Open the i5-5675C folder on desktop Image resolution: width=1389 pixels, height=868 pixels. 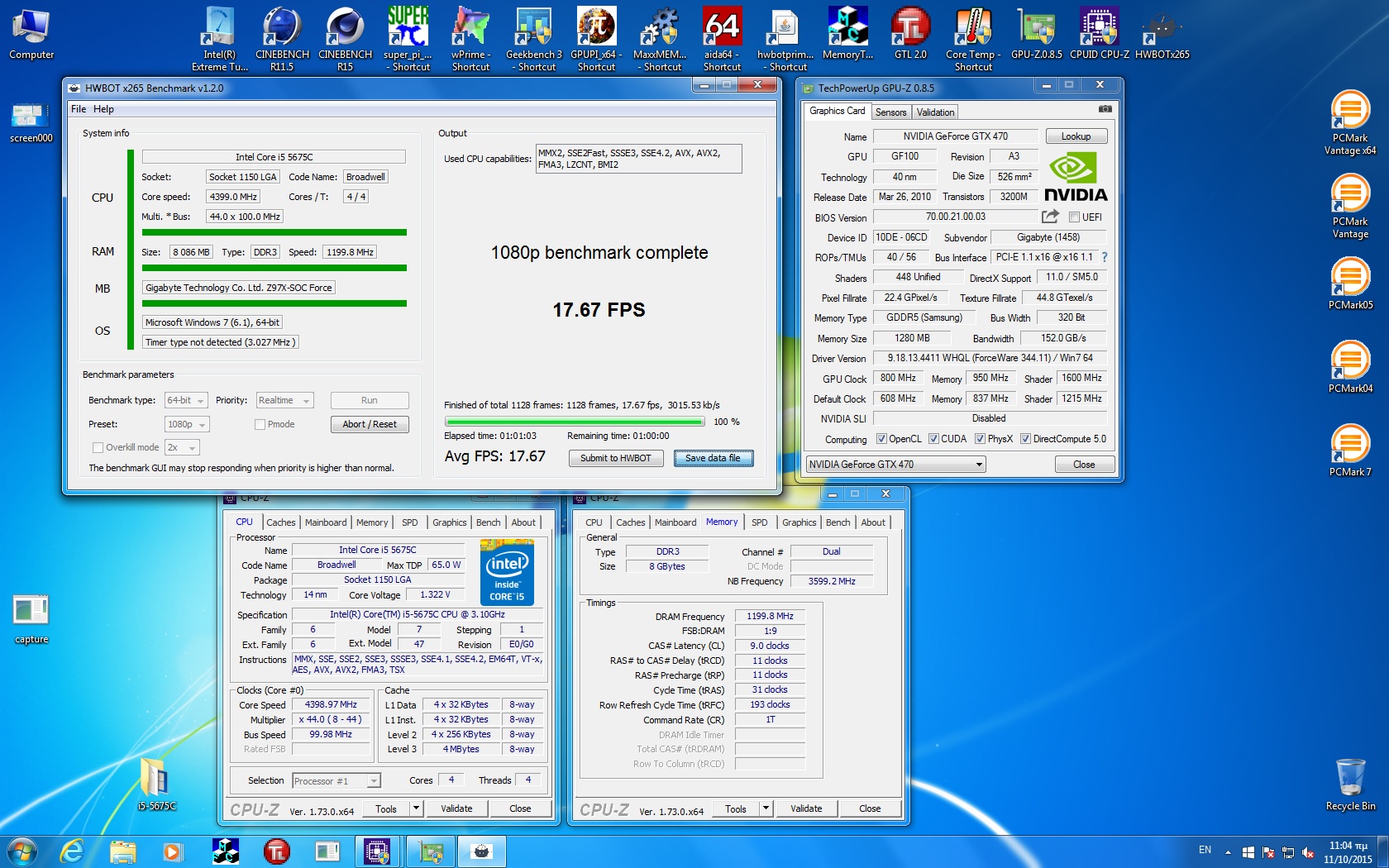pyautogui.click(x=156, y=784)
